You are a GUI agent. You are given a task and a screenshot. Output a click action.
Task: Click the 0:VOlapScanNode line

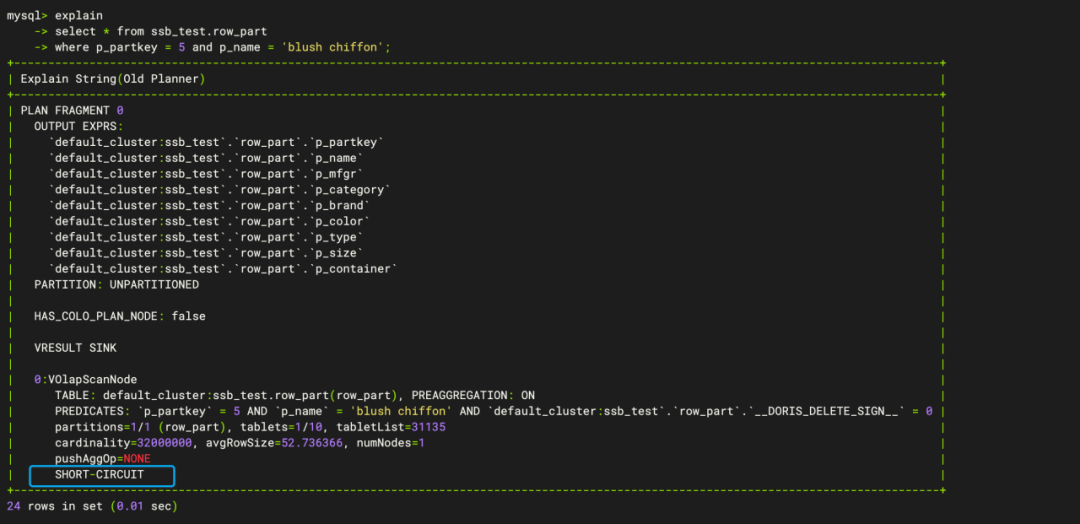click(x=85, y=379)
